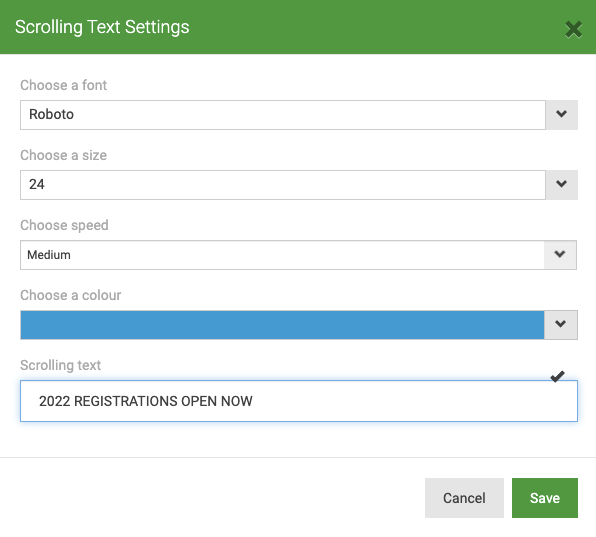Image resolution: width=596 pixels, height=537 pixels.
Task: Click the Choose a font label
Action: click(63, 85)
